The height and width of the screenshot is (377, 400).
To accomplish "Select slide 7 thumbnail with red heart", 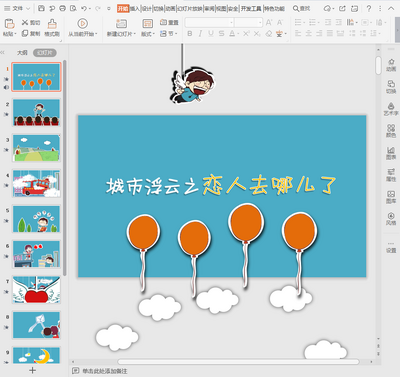I will point(37,289).
